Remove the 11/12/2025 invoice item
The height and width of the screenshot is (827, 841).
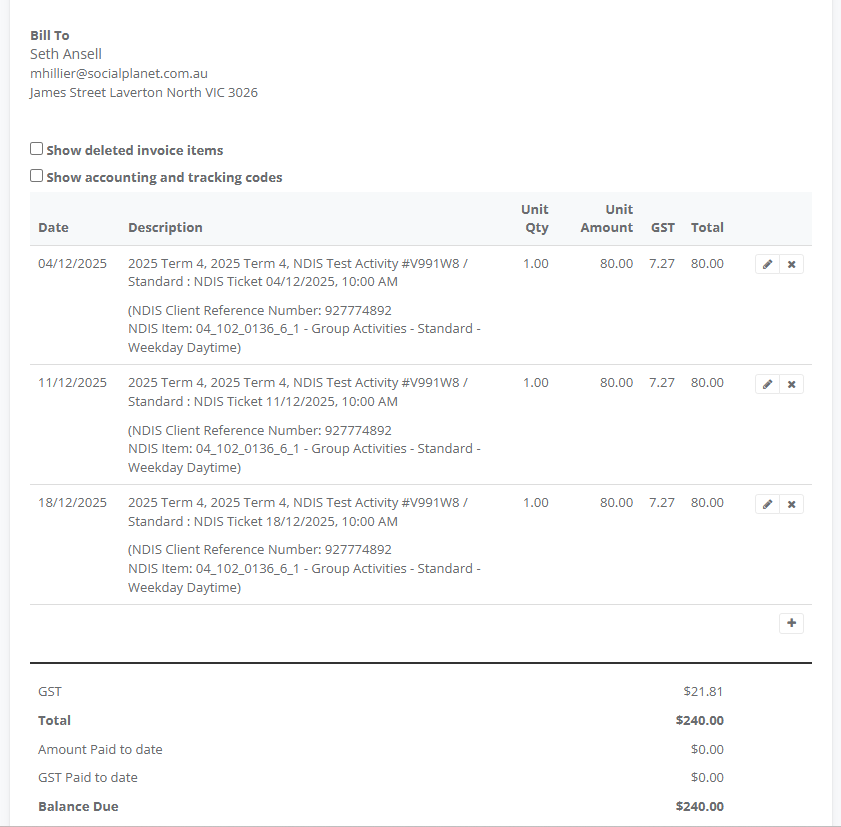791,384
